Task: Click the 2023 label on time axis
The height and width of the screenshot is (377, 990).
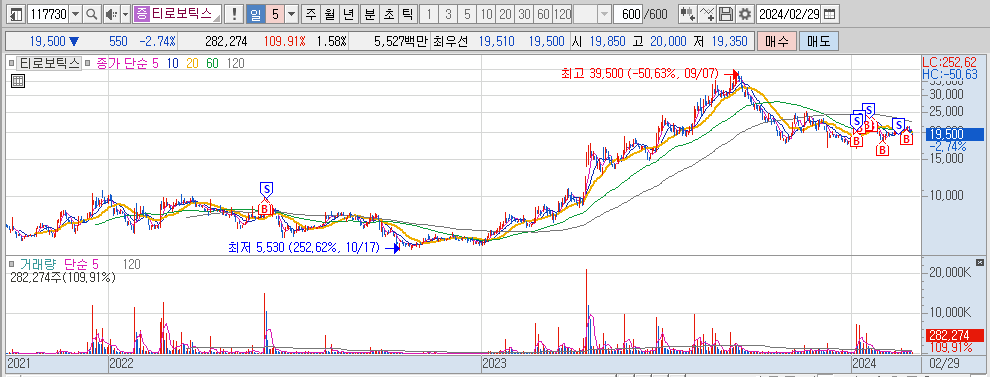Action: [494, 364]
